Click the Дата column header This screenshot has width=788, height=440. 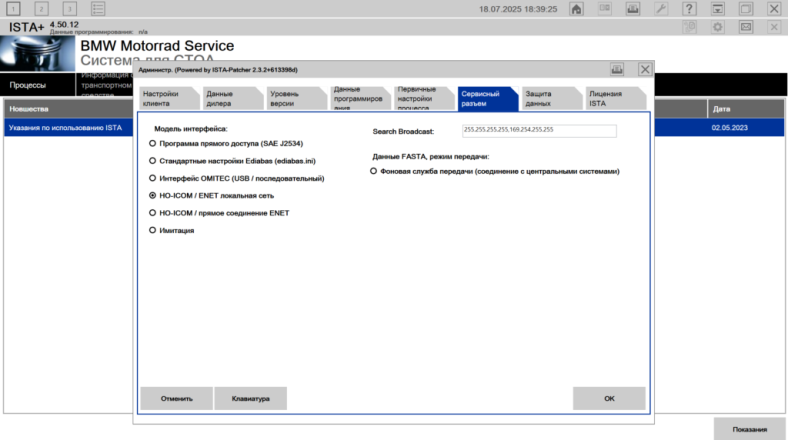(x=745, y=108)
